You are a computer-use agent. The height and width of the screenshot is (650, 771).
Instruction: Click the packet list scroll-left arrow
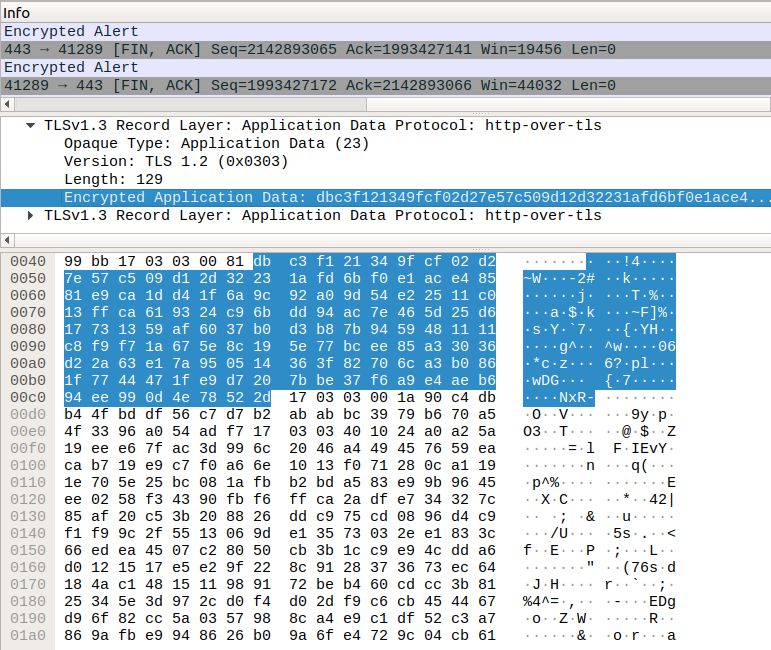pyautogui.click(x=7, y=104)
